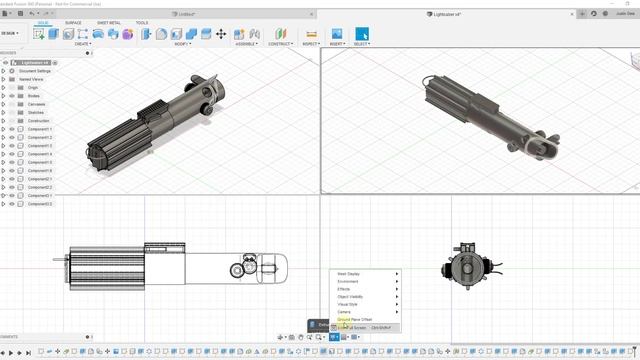
Task: Select the Shell tool icon
Action: point(176,34)
